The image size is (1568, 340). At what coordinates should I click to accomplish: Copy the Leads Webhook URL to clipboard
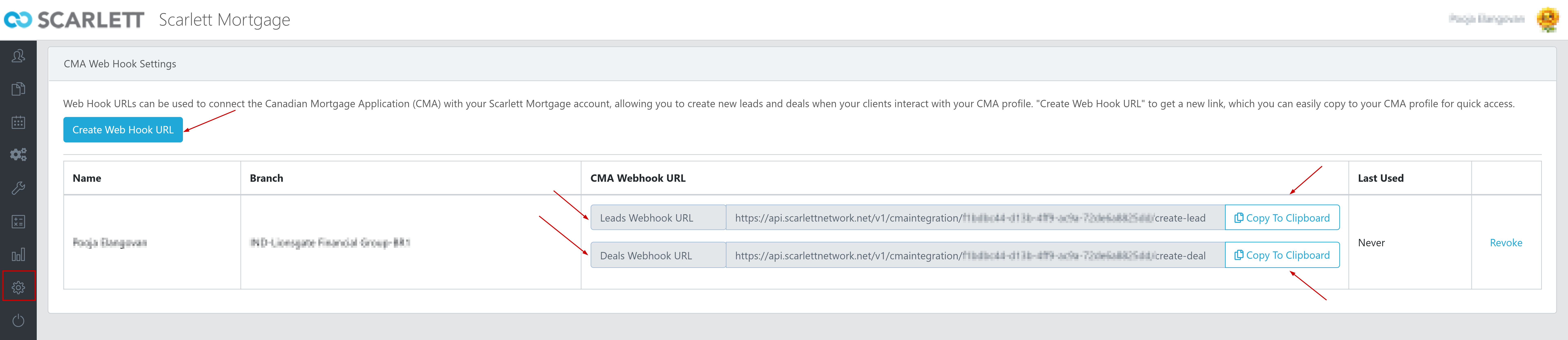(x=1282, y=217)
